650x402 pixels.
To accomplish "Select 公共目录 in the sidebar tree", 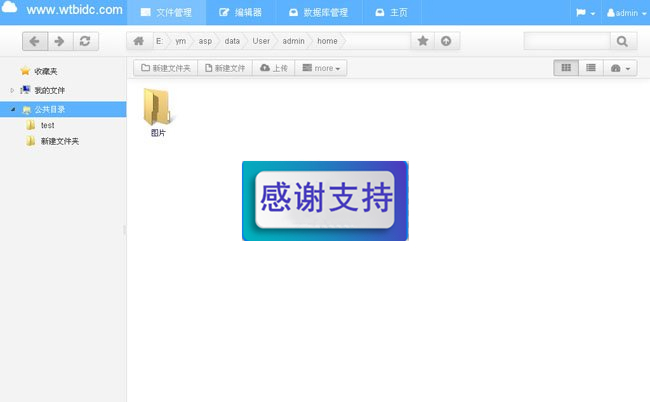I will (49, 109).
